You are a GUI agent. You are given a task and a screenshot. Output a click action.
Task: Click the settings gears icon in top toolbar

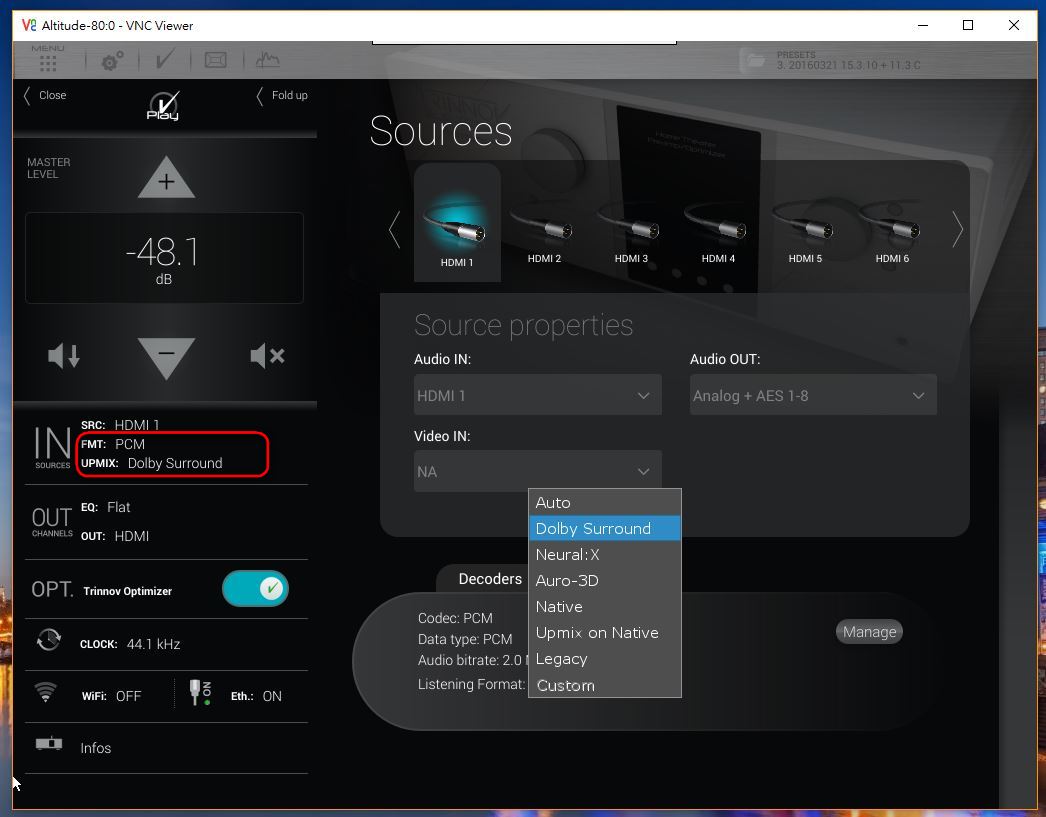(111, 61)
